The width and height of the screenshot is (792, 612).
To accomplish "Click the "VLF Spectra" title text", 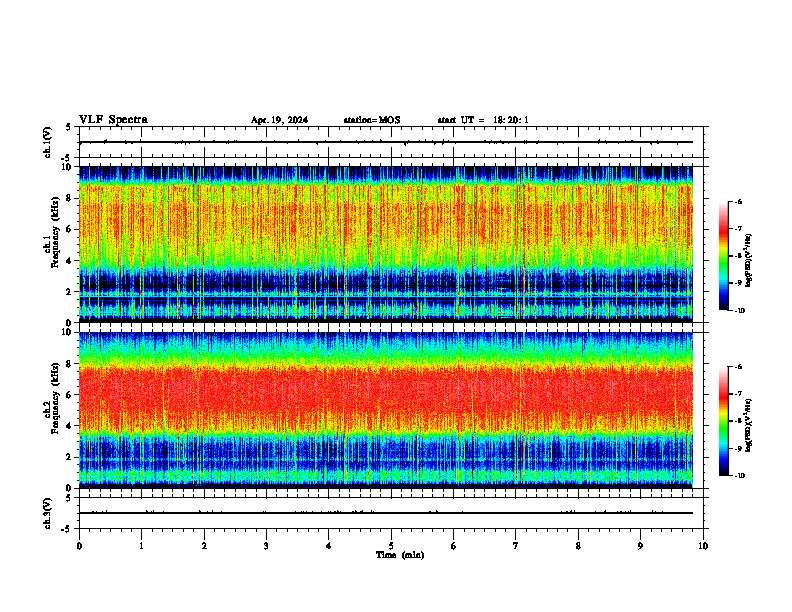I will pos(113,120).
